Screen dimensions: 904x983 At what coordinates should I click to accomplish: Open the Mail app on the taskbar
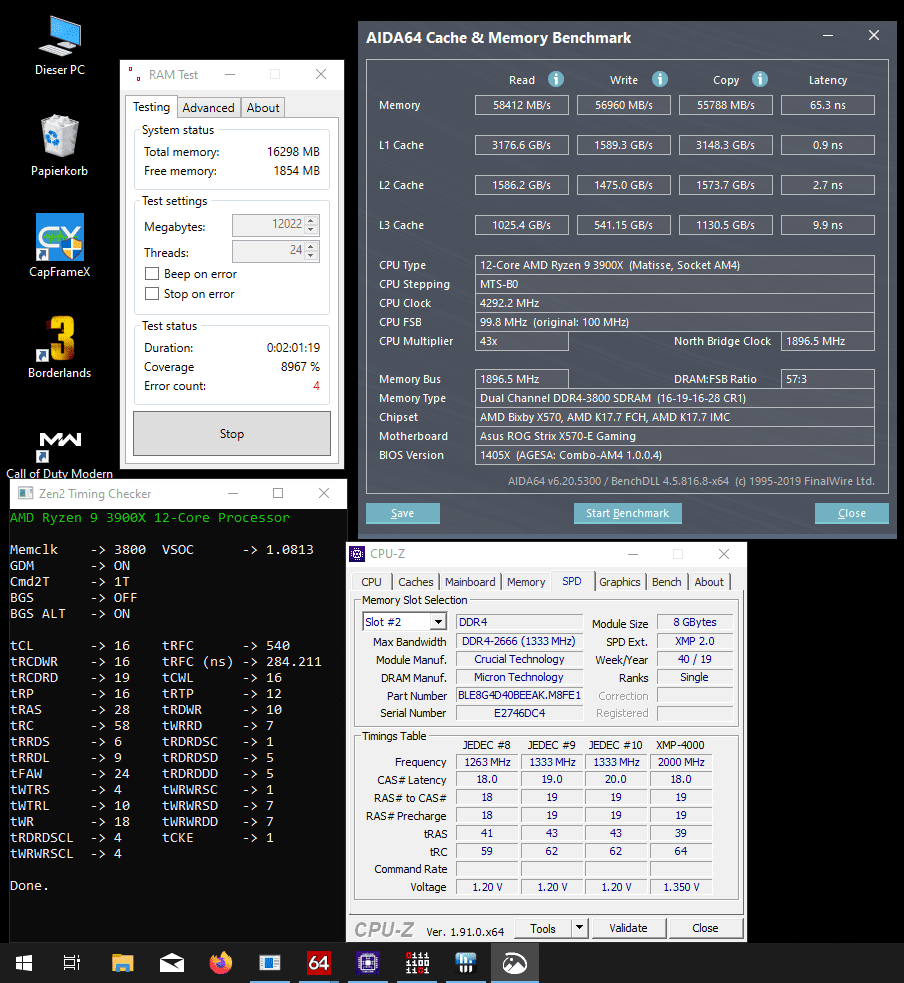[x=172, y=963]
